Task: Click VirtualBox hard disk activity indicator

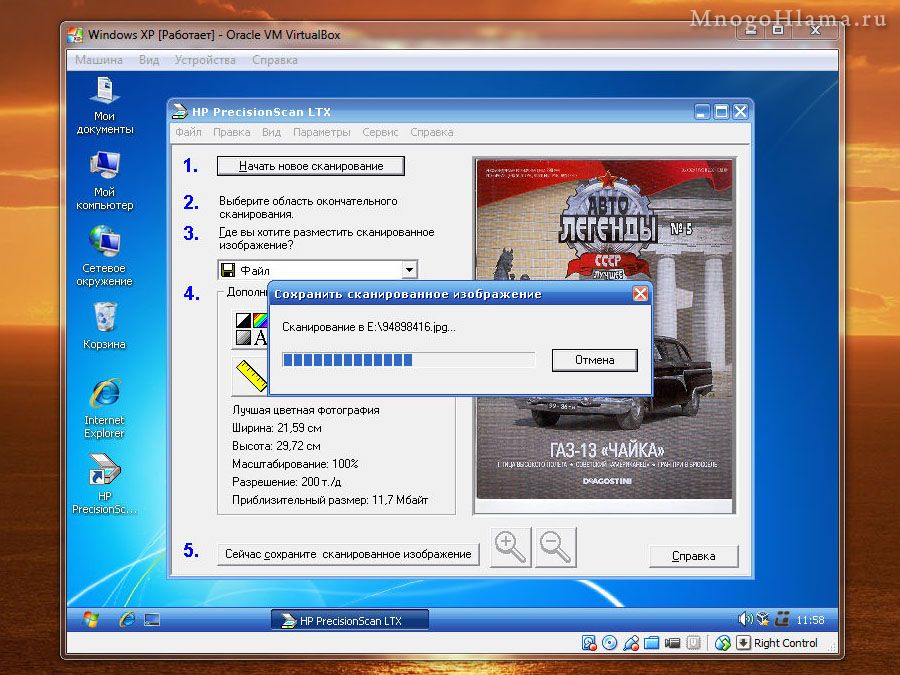Action: point(589,643)
